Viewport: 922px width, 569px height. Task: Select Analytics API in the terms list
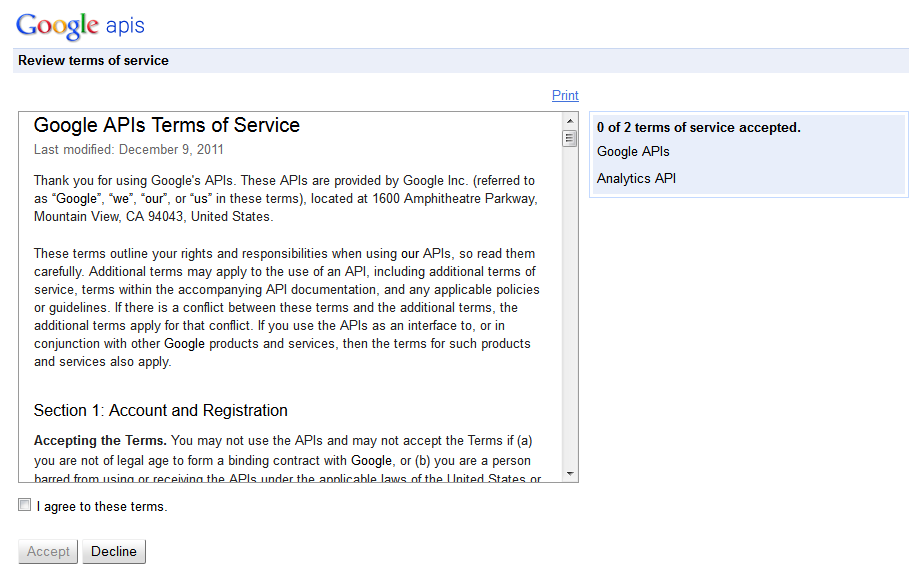[636, 179]
